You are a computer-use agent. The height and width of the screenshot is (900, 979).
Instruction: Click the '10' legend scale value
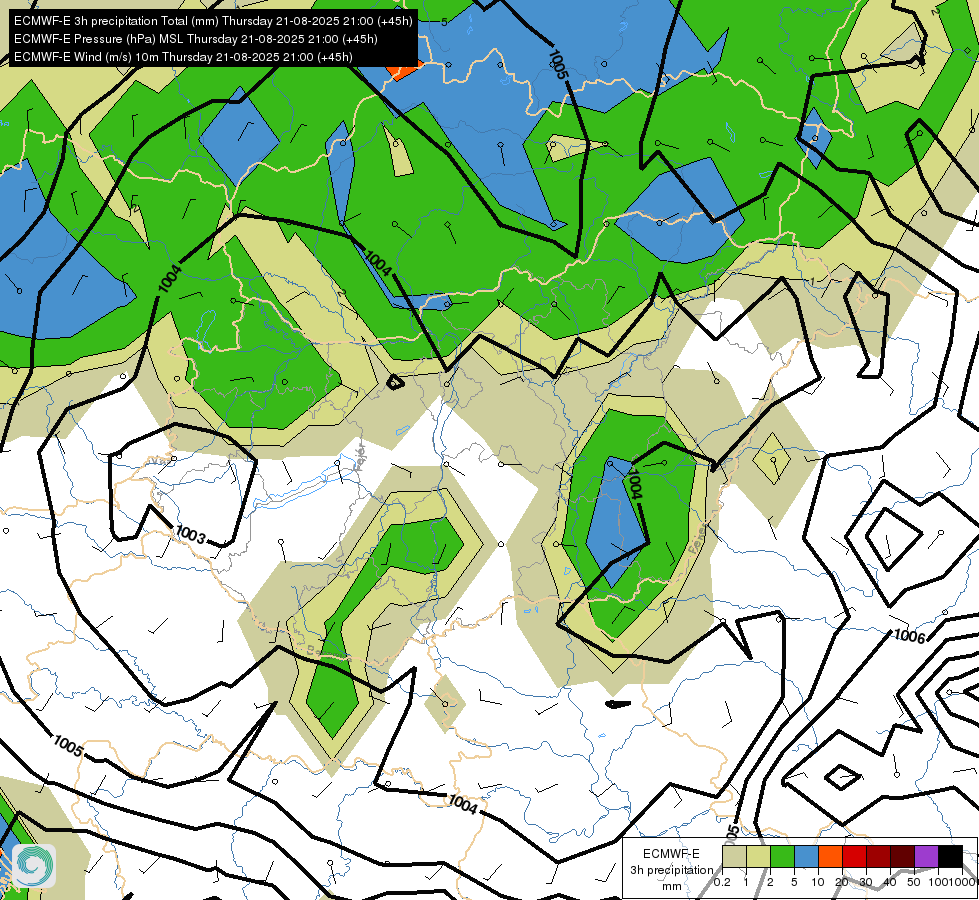point(818,882)
